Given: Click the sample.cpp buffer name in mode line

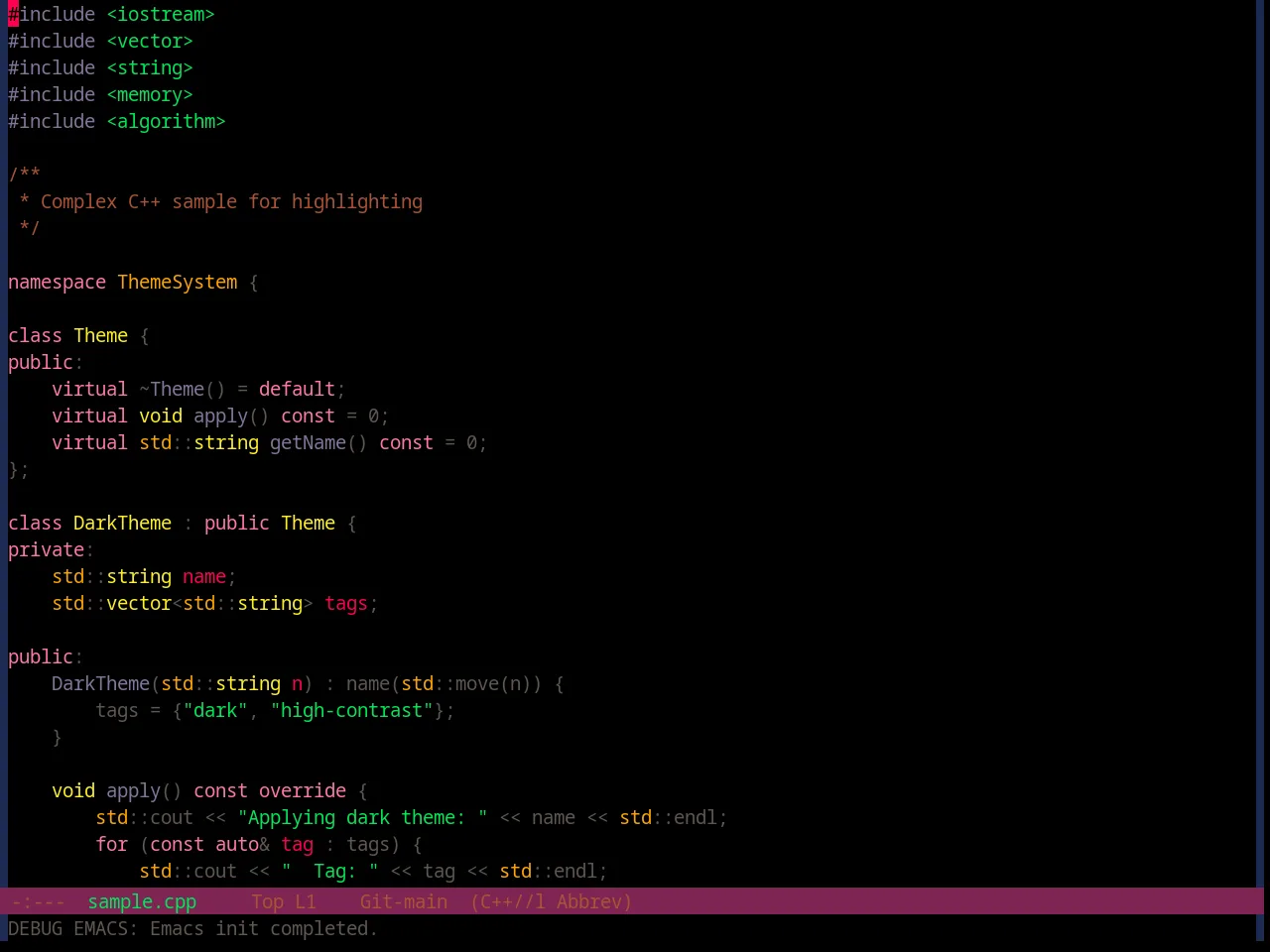Looking at the screenshot, I should pyautogui.click(x=142, y=901).
